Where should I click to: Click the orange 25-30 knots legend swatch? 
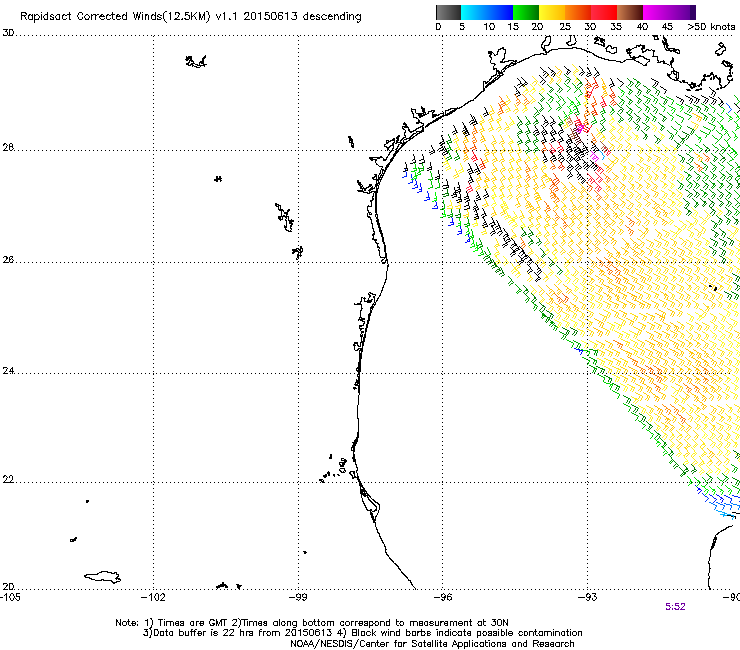pos(578,12)
